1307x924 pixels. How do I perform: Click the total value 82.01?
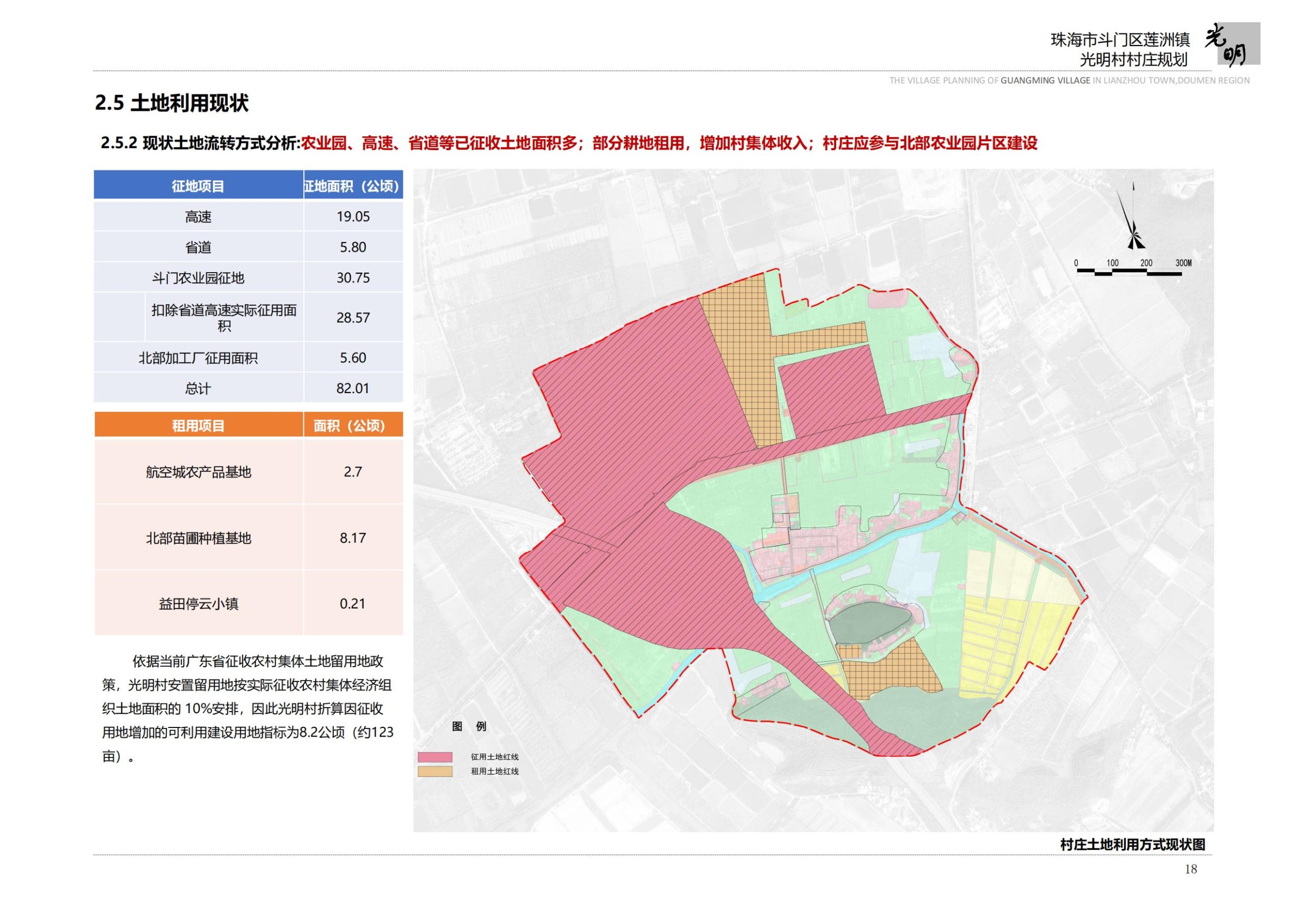(353, 388)
